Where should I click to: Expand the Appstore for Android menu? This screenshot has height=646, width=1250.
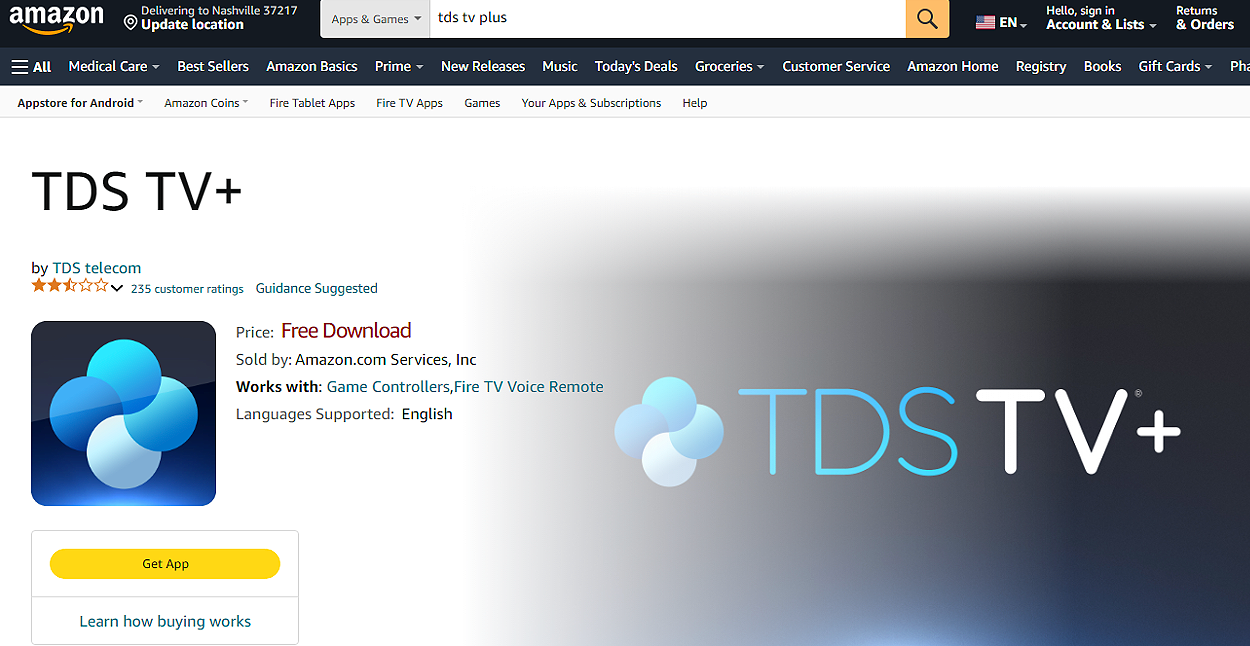tap(78, 102)
